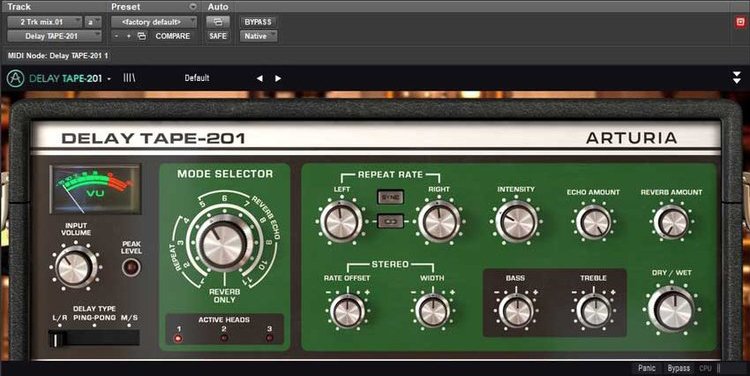750x376 pixels.
Task: Click the COMPARE button
Action: click(173, 36)
